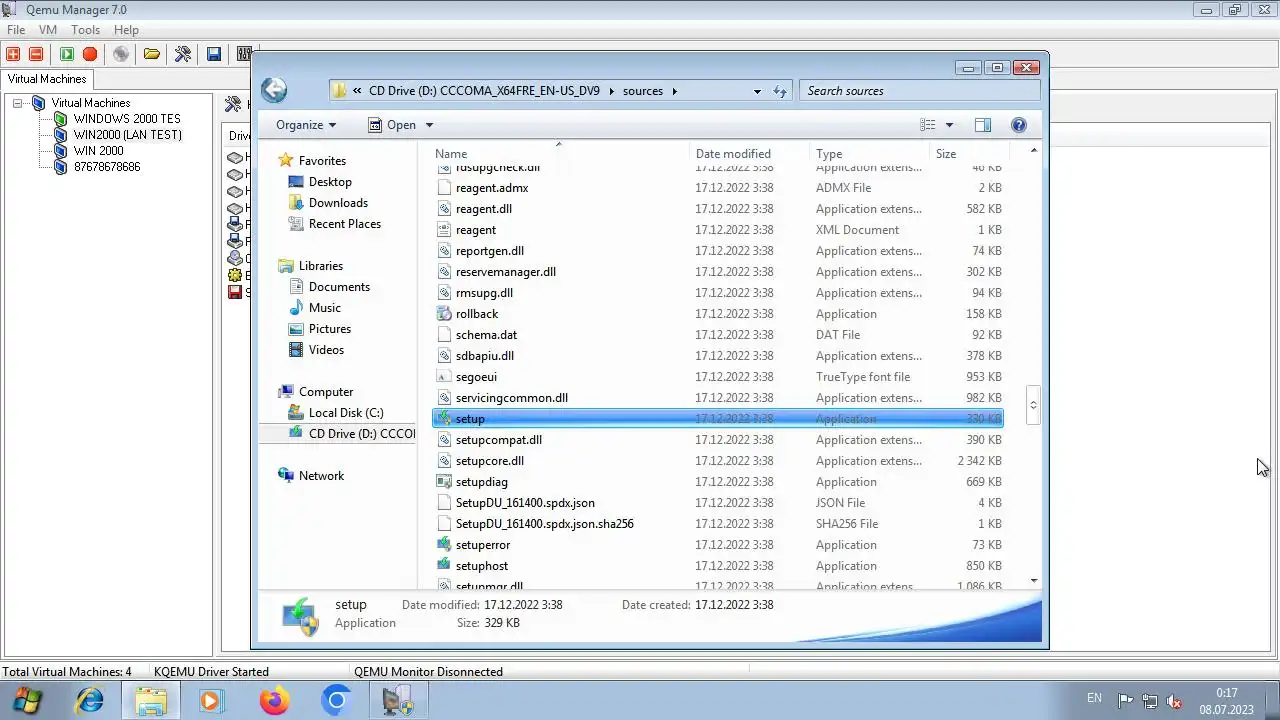1280x720 pixels.
Task: Launch Internet Explorer from the taskbar
Action: coord(89,701)
